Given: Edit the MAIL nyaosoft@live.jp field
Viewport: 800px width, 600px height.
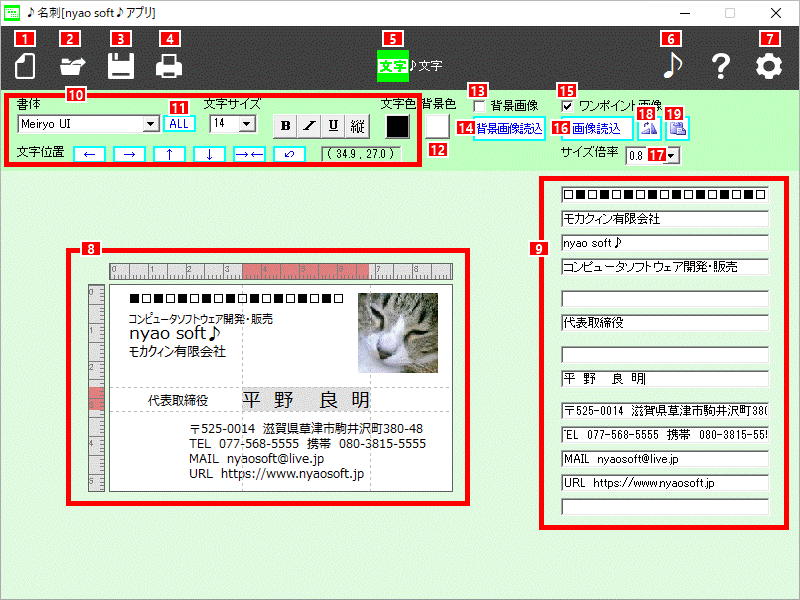Looking at the screenshot, I should [x=665, y=459].
